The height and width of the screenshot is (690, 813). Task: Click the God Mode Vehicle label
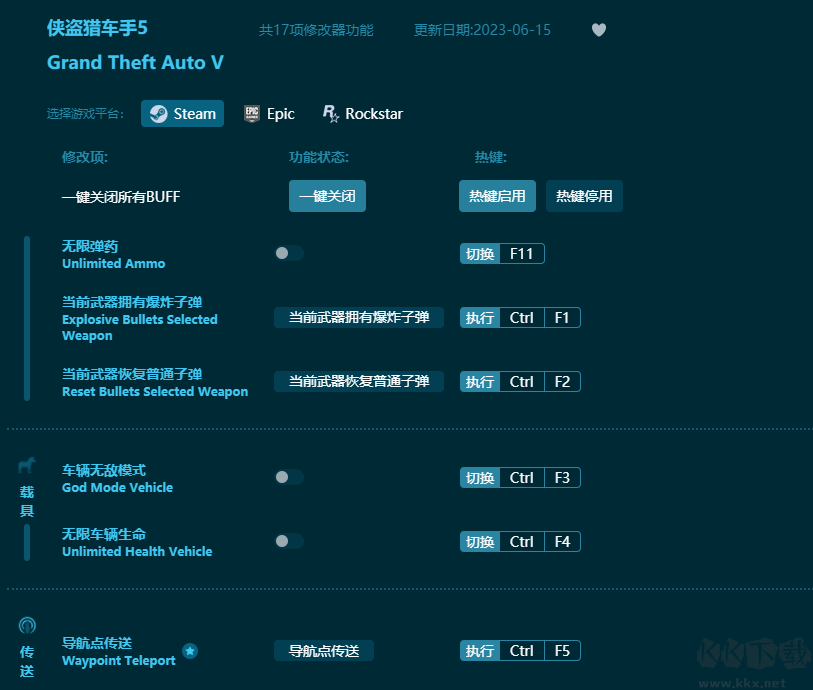117,487
